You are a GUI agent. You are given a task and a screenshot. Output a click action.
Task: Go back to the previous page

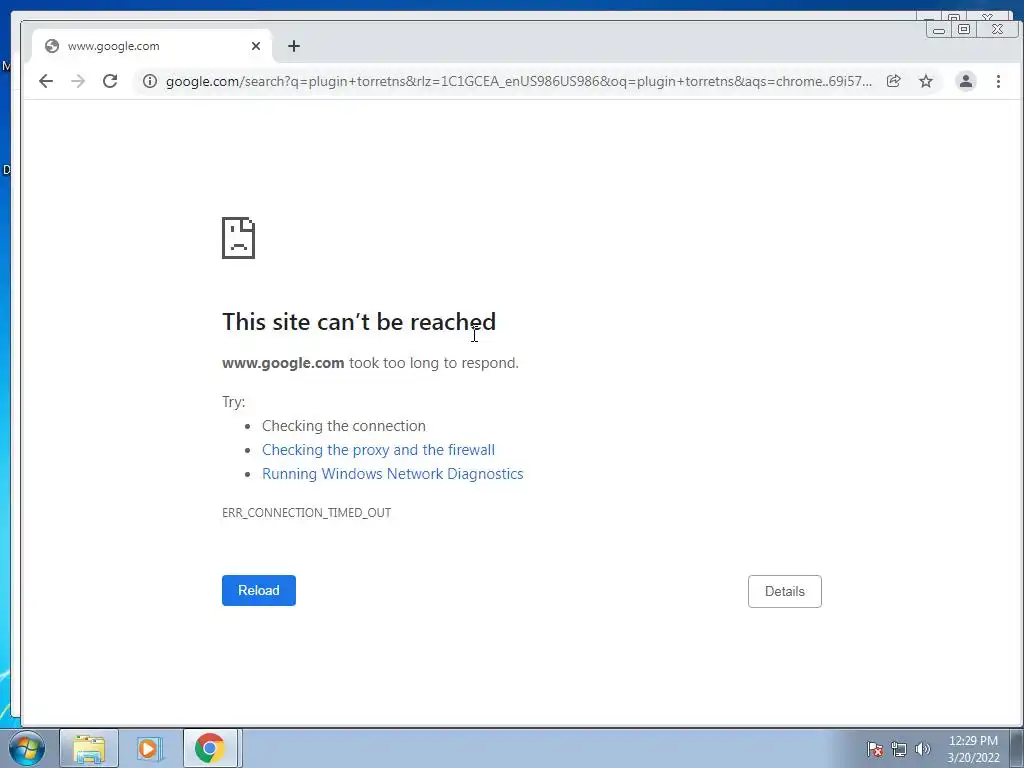[x=46, y=81]
